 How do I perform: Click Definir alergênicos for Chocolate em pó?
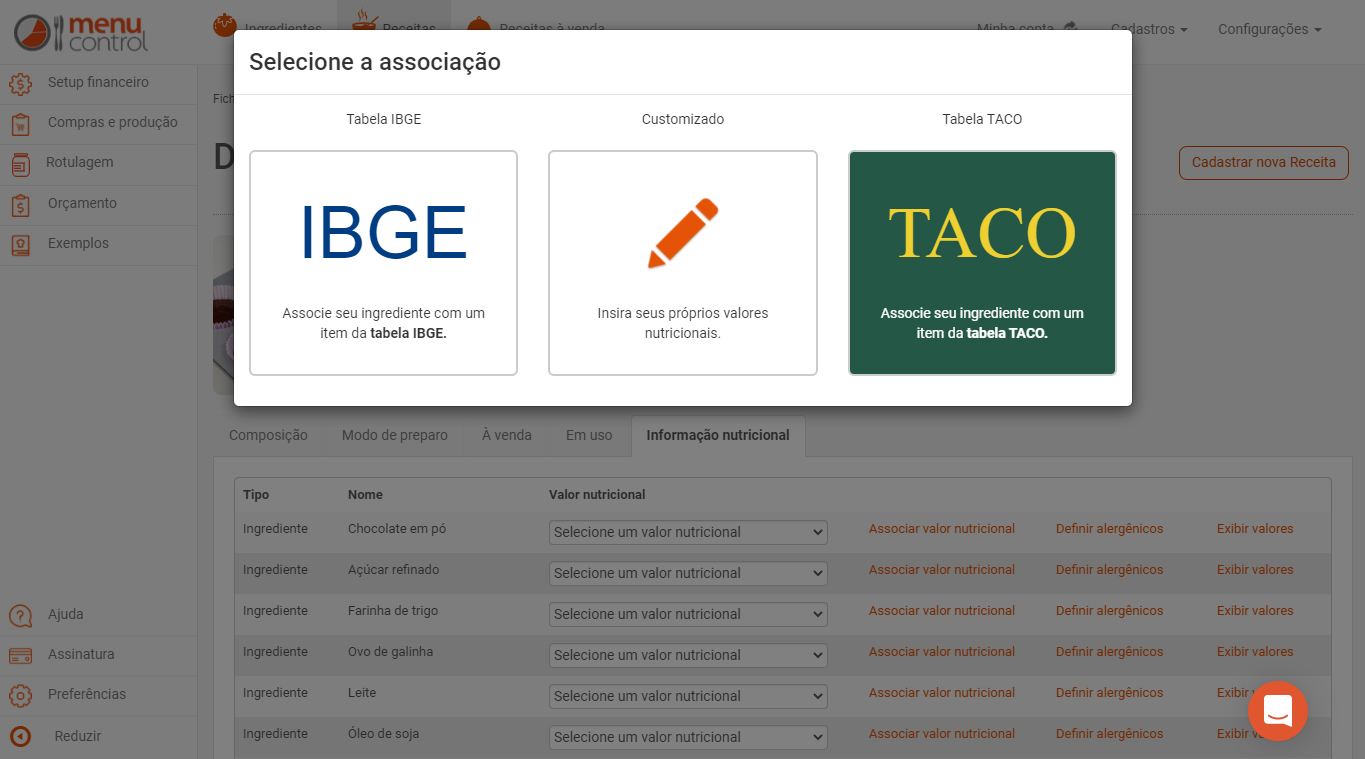coord(1110,529)
